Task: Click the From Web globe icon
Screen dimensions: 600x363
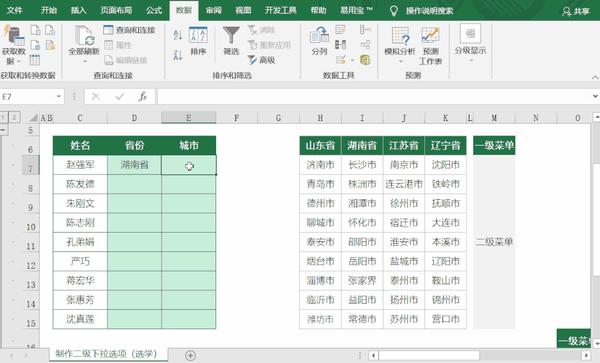Action: [x=35, y=45]
